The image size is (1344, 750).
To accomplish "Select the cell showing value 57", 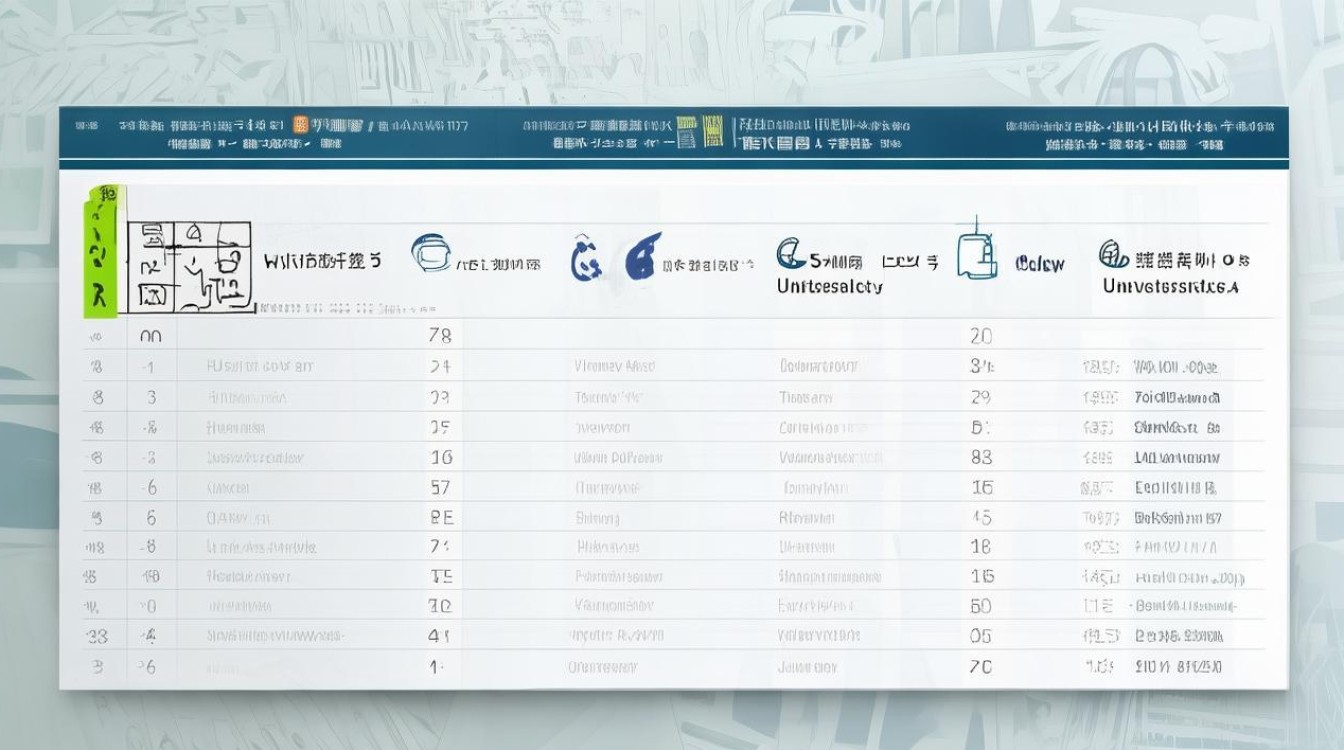I will point(440,487).
